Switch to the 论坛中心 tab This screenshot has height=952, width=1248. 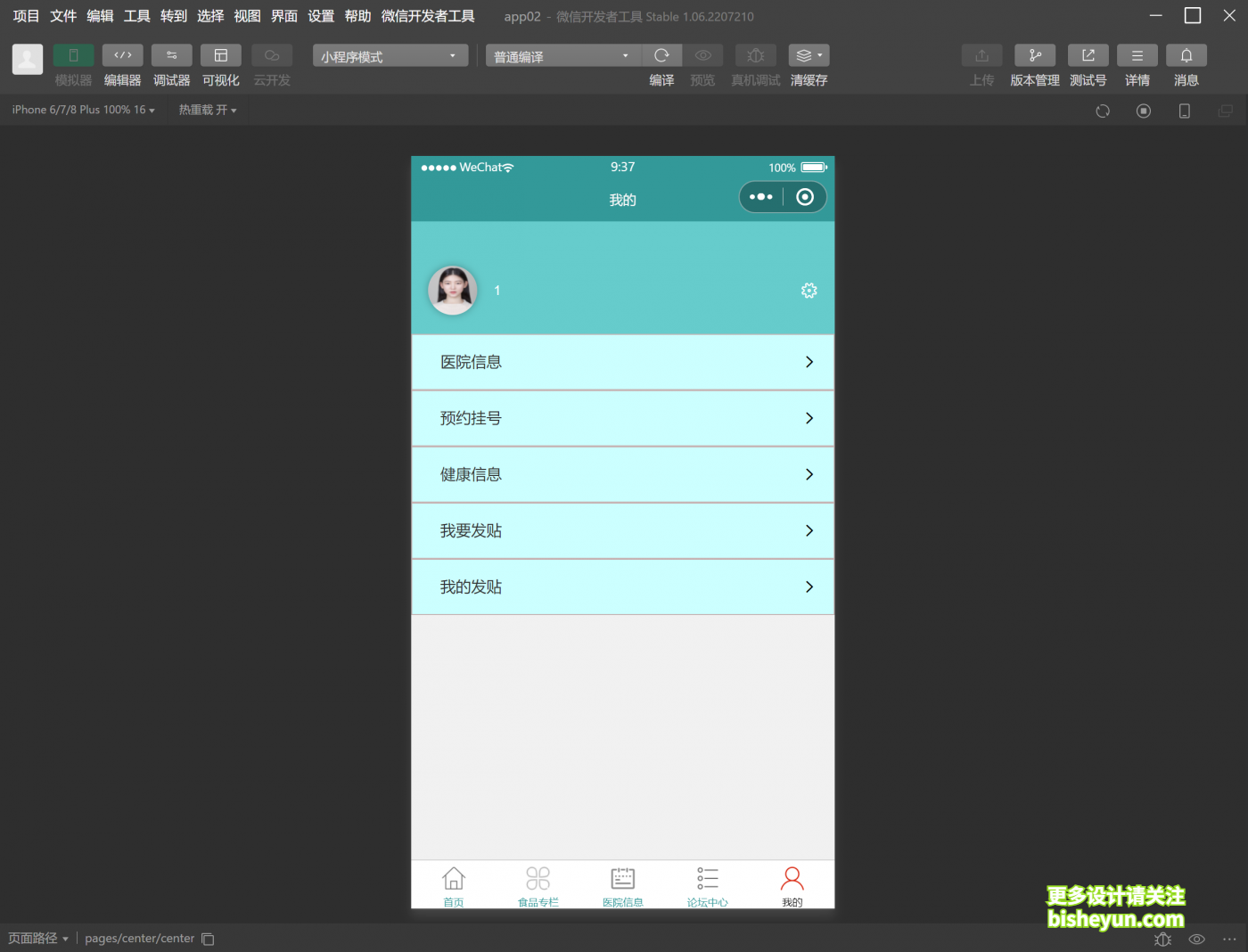(x=707, y=886)
